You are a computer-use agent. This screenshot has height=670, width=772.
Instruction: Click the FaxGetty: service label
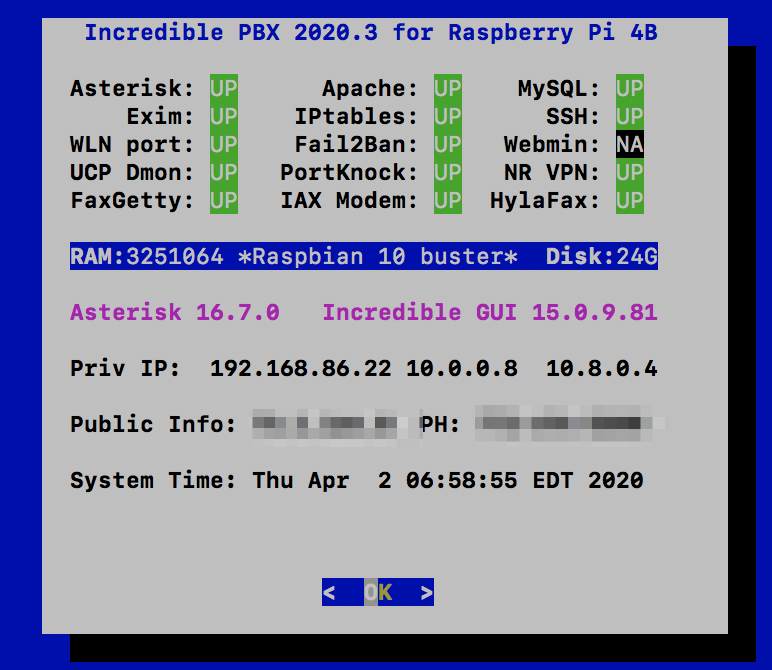pyautogui.click(x=132, y=201)
